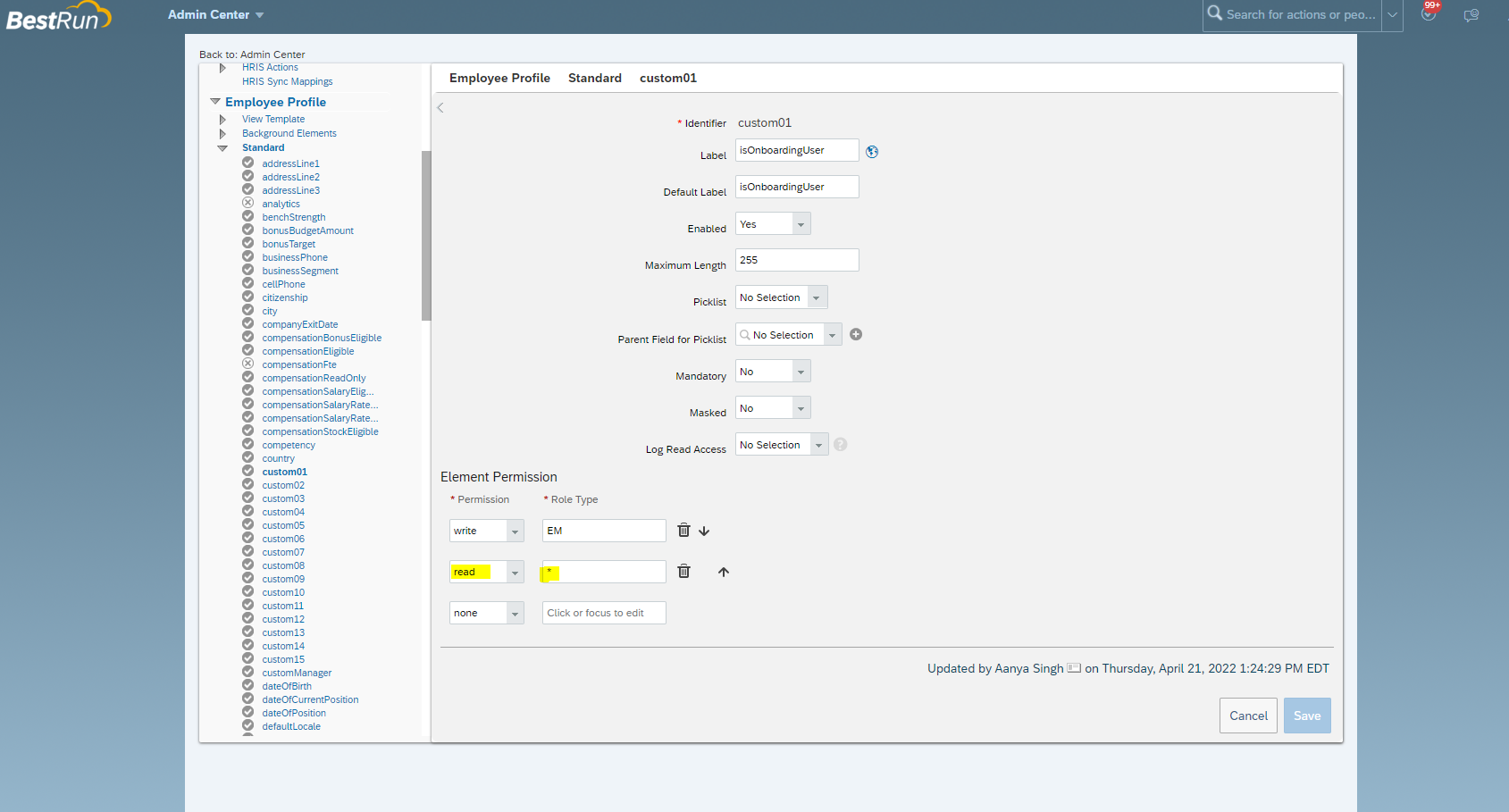Click the Maximum Length field
The image size is (1509, 812).
(x=797, y=260)
